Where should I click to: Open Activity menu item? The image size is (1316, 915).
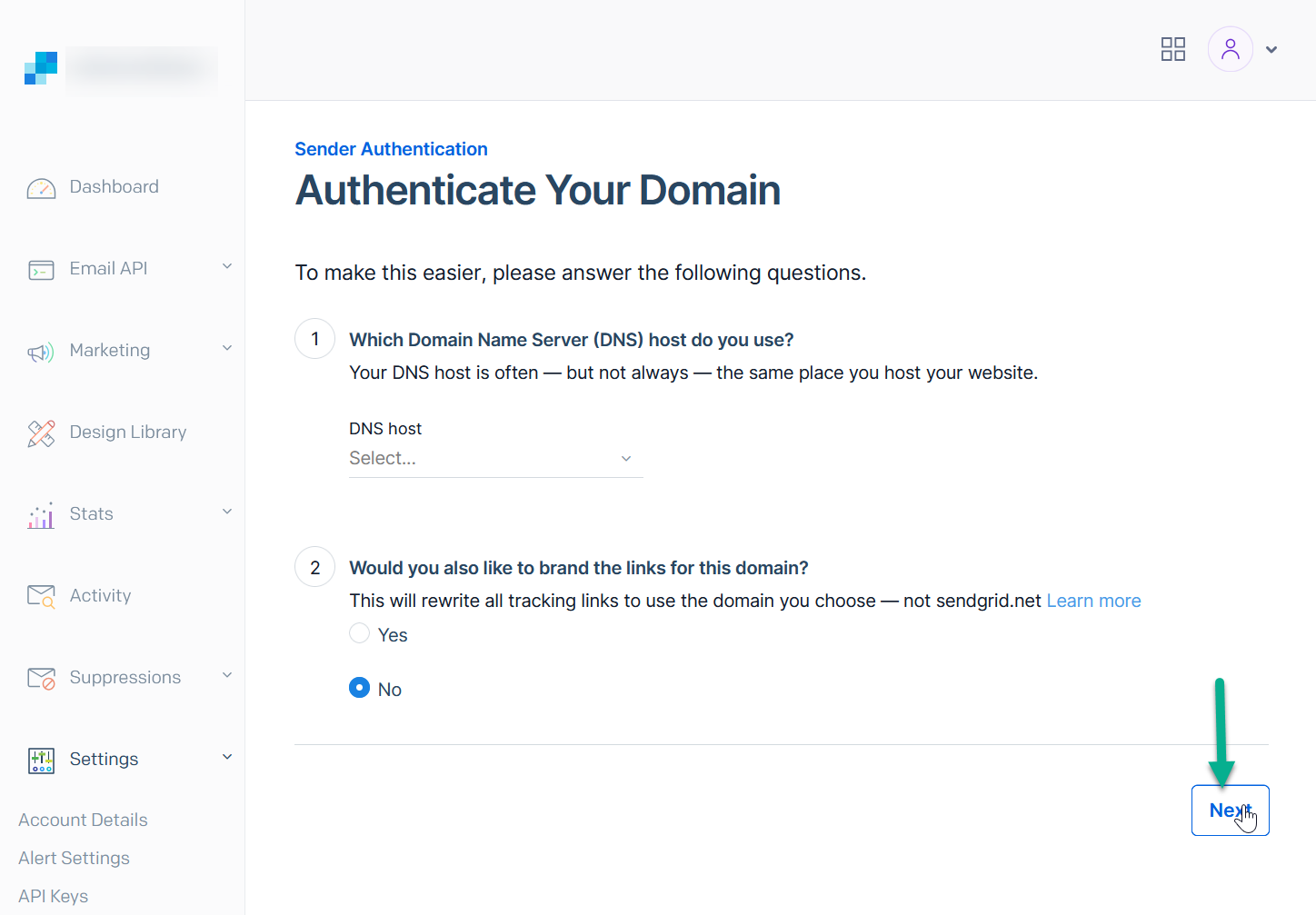tap(100, 595)
